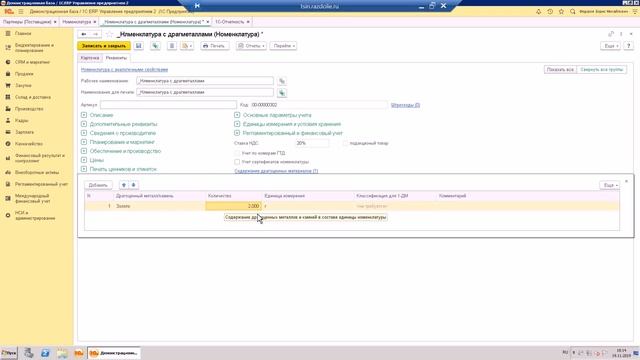Click the Печать button

click(x=214, y=46)
